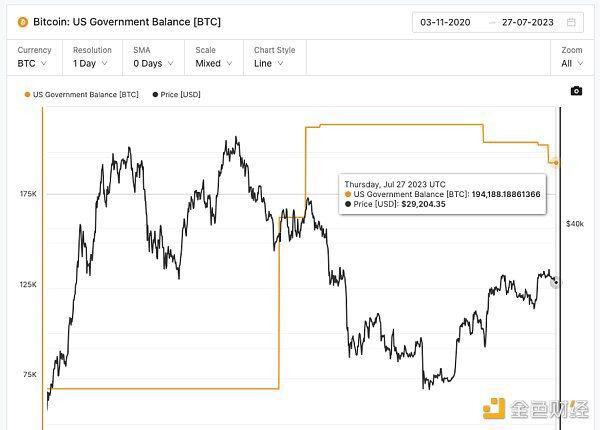Click the orange data point on balance line

[x=556, y=163]
